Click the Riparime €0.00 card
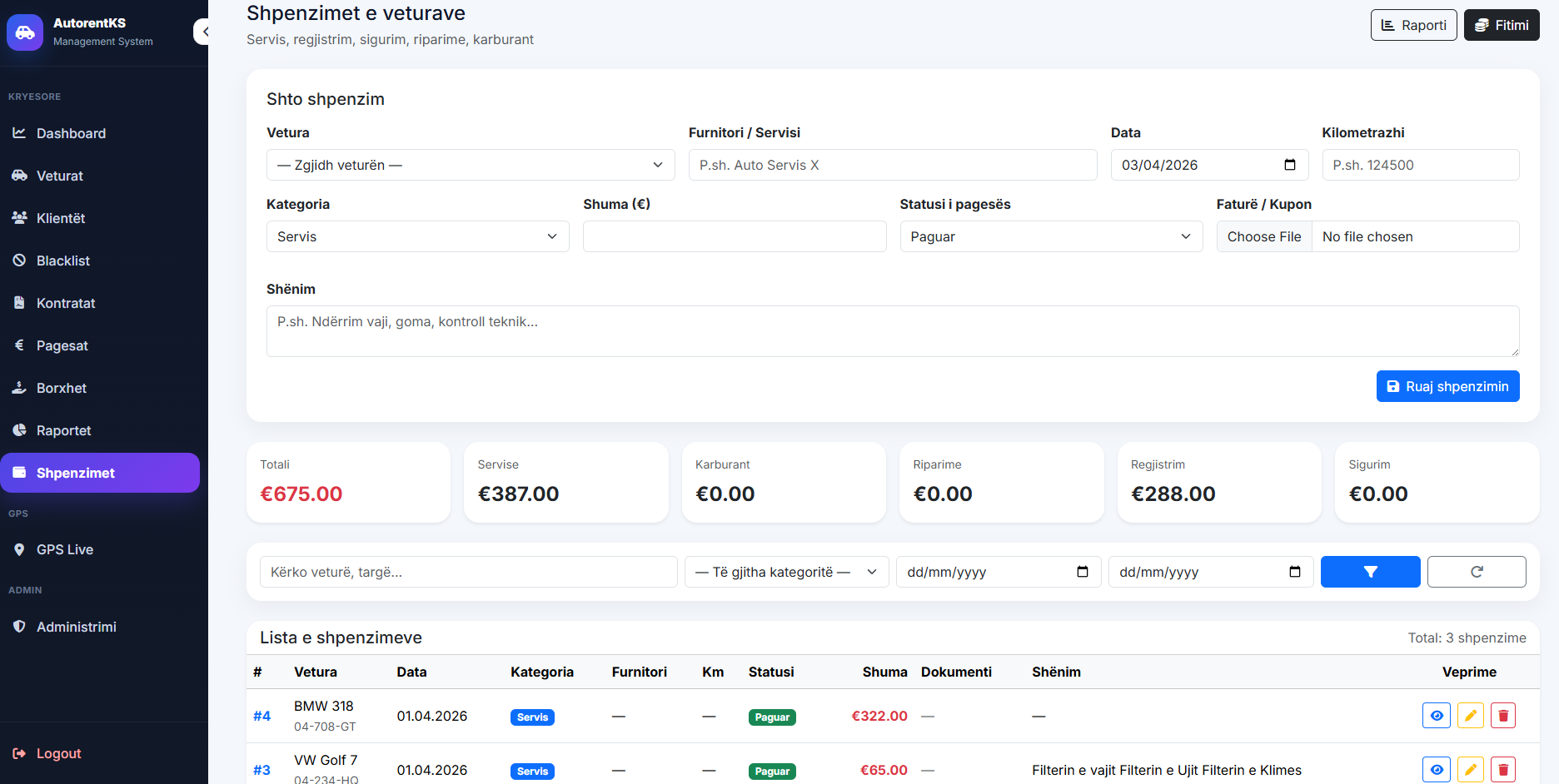 coord(1002,483)
